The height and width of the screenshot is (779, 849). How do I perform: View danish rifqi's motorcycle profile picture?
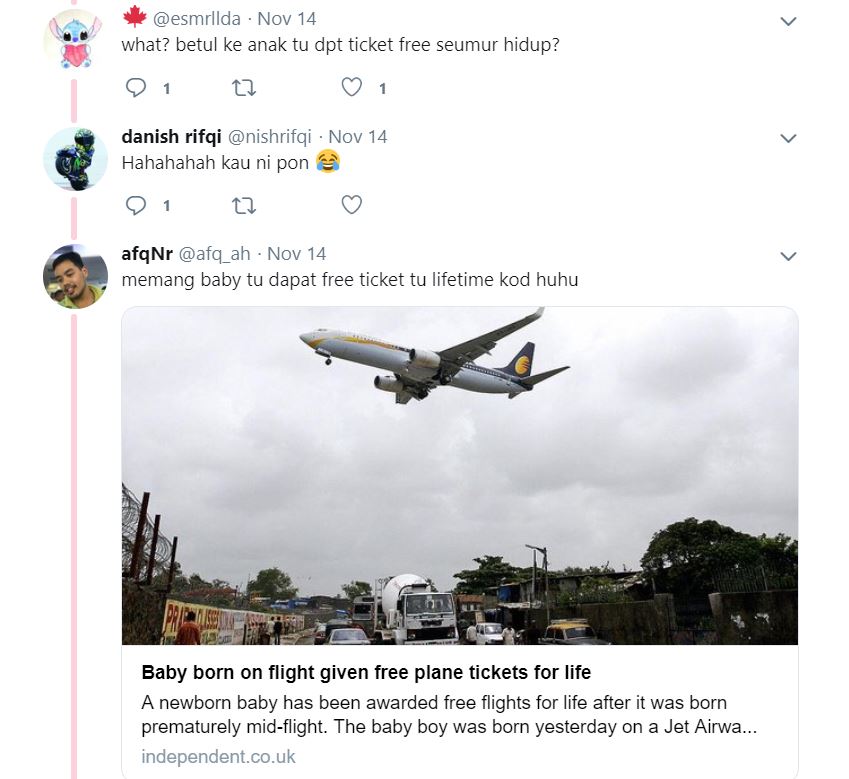point(75,158)
